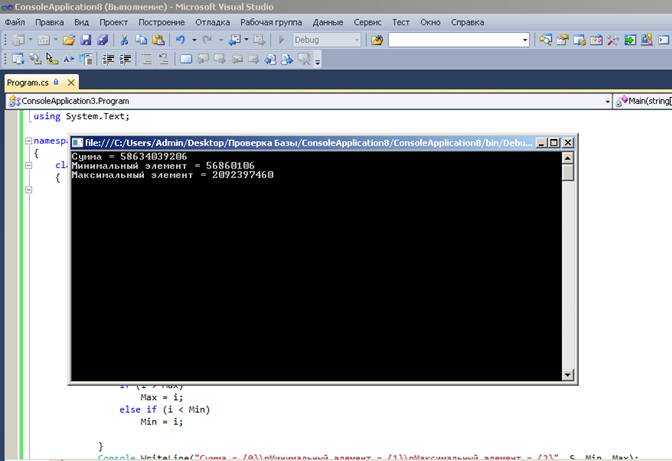Viewport: 672px width, 461px height.
Task: Open Solution Explorer from toolbar icon
Action: [546, 40]
